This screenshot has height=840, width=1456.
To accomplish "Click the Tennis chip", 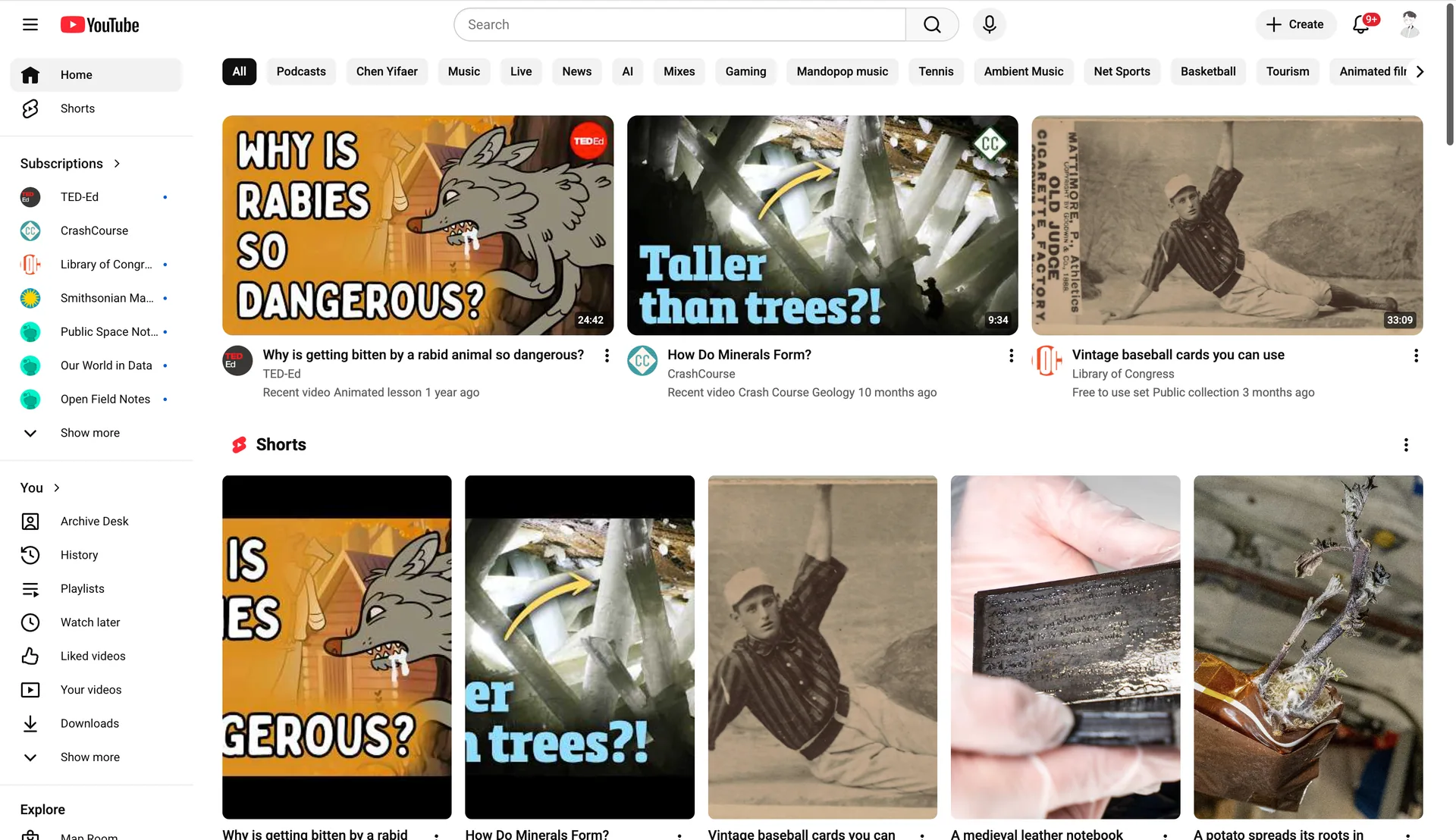I will tap(936, 71).
